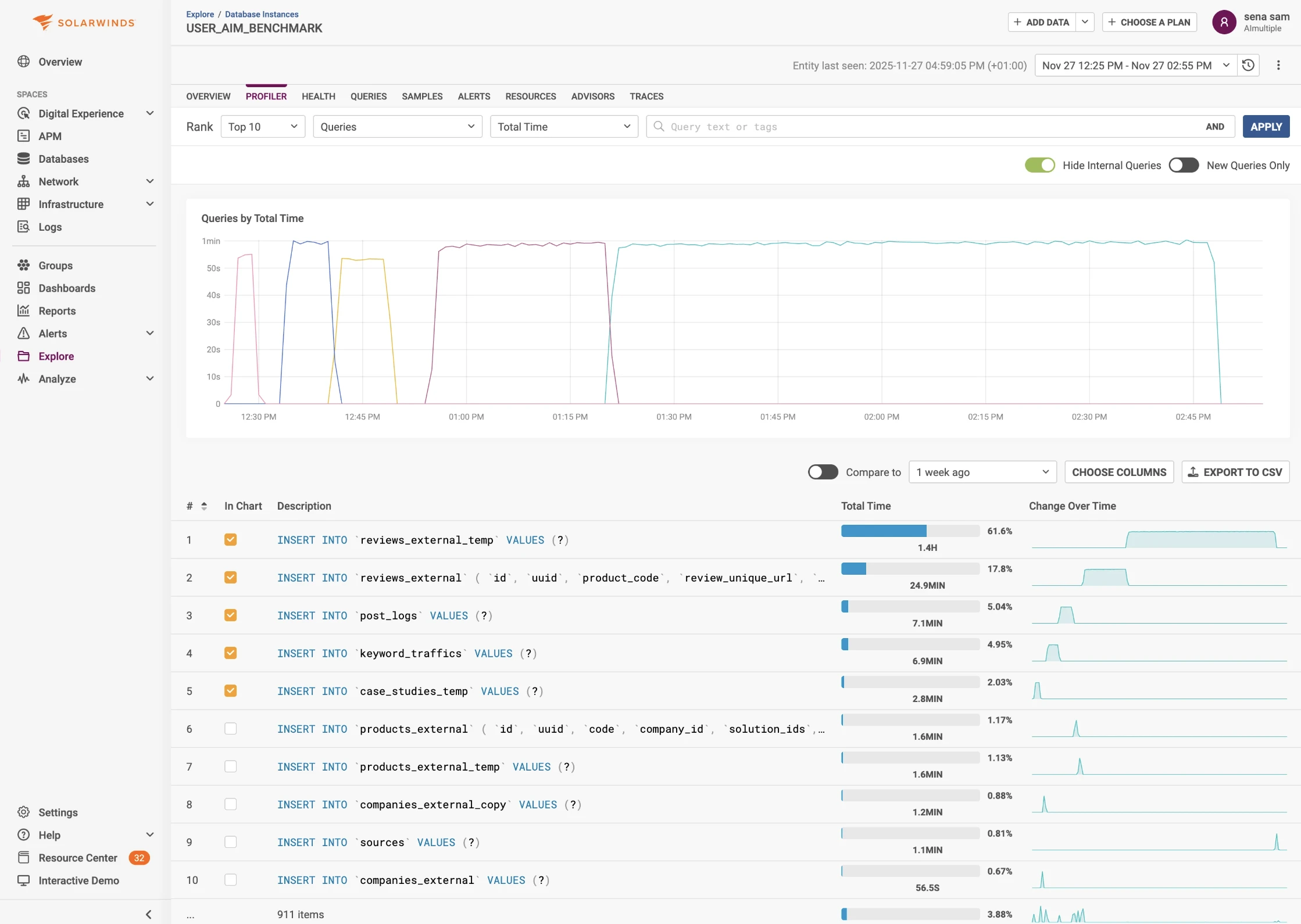Click the Interactive Demo monitor icon
This screenshot has height=924, width=1301.
point(23,880)
